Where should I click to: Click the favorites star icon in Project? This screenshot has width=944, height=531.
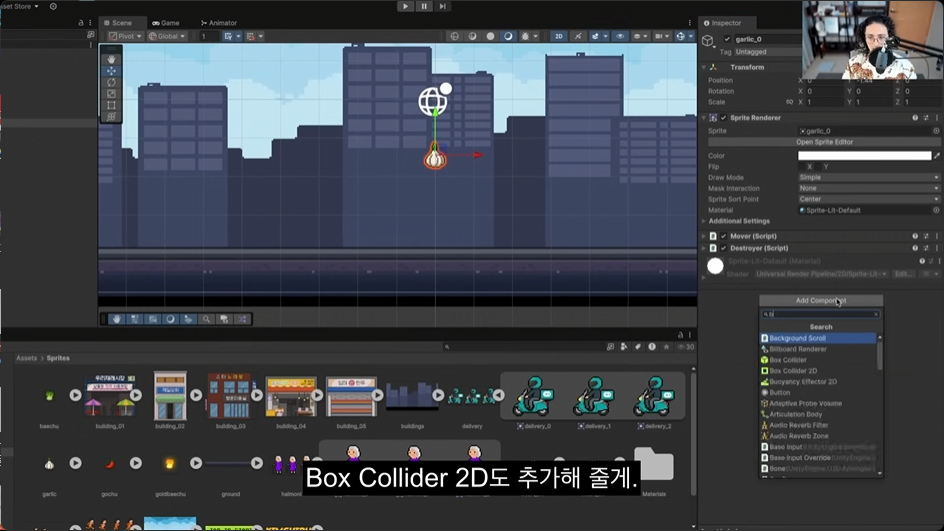coord(666,347)
